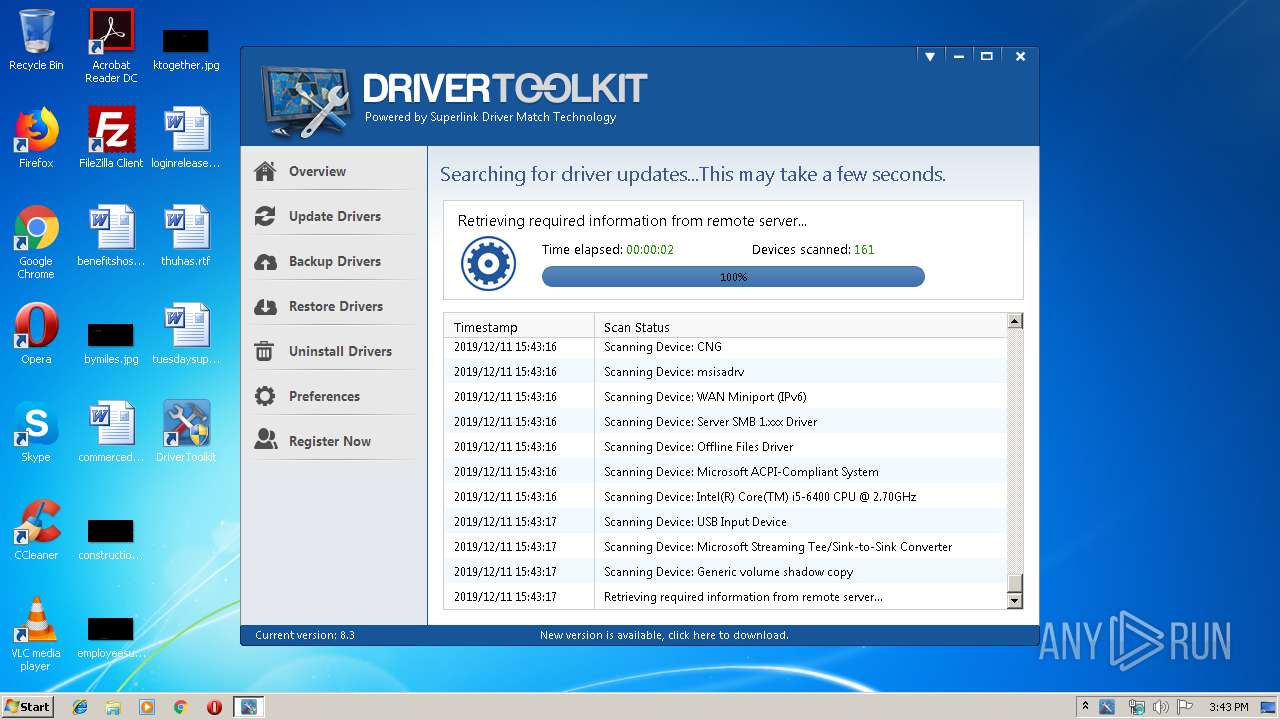Open the Start menu
1280x720 pixels.
point(27,706)
